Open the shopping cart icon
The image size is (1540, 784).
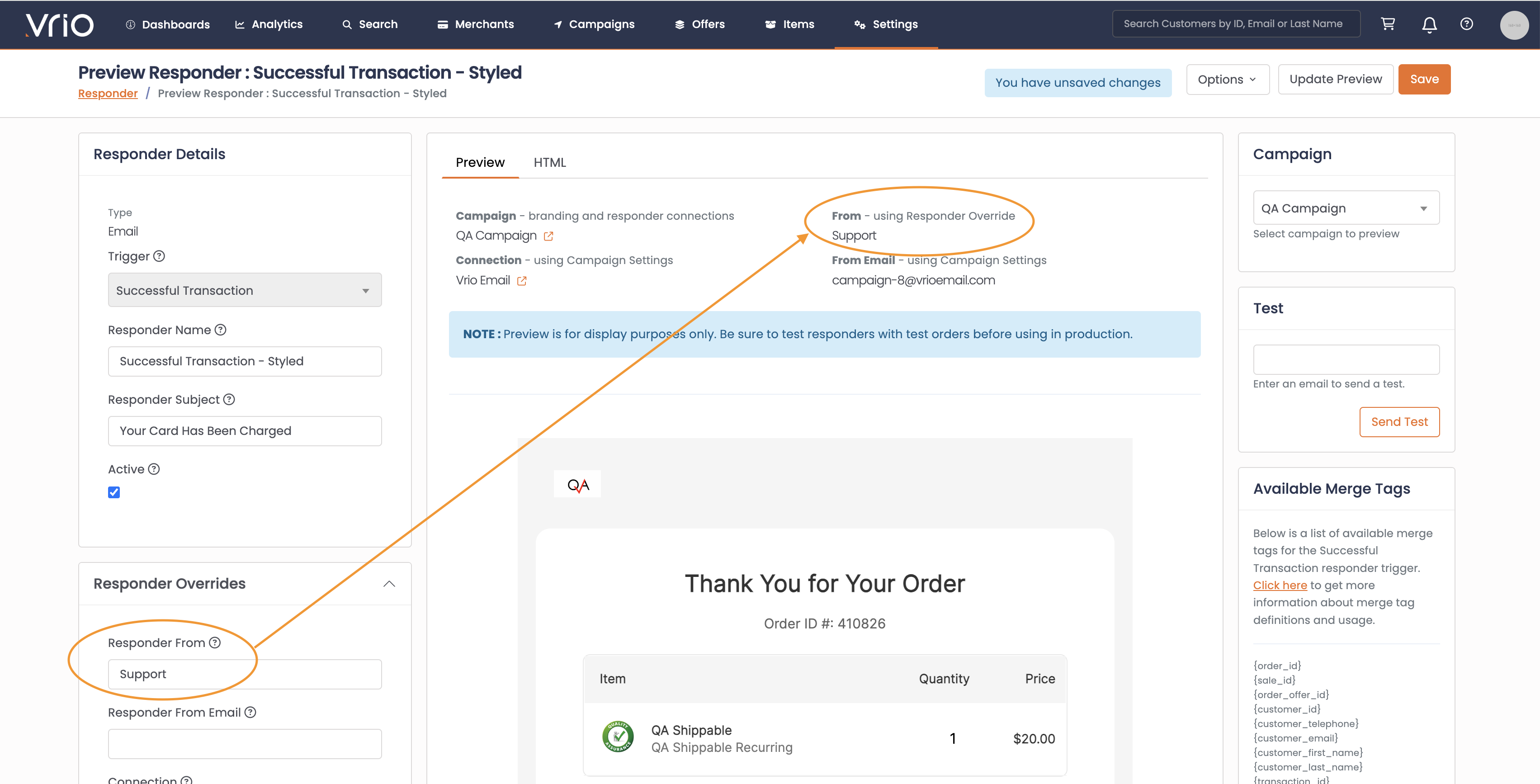pos(1388,24)
